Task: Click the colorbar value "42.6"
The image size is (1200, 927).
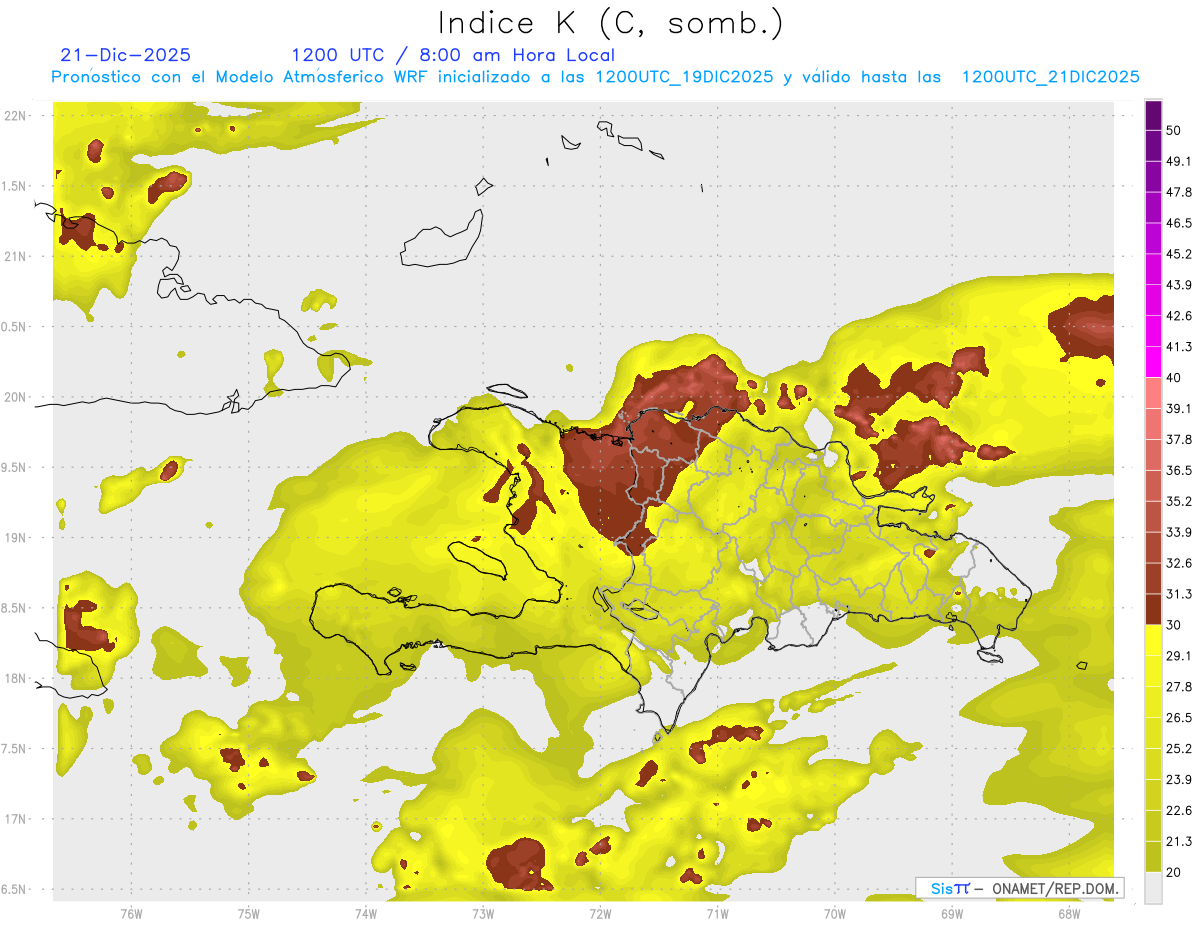Action: [1178, 316]
